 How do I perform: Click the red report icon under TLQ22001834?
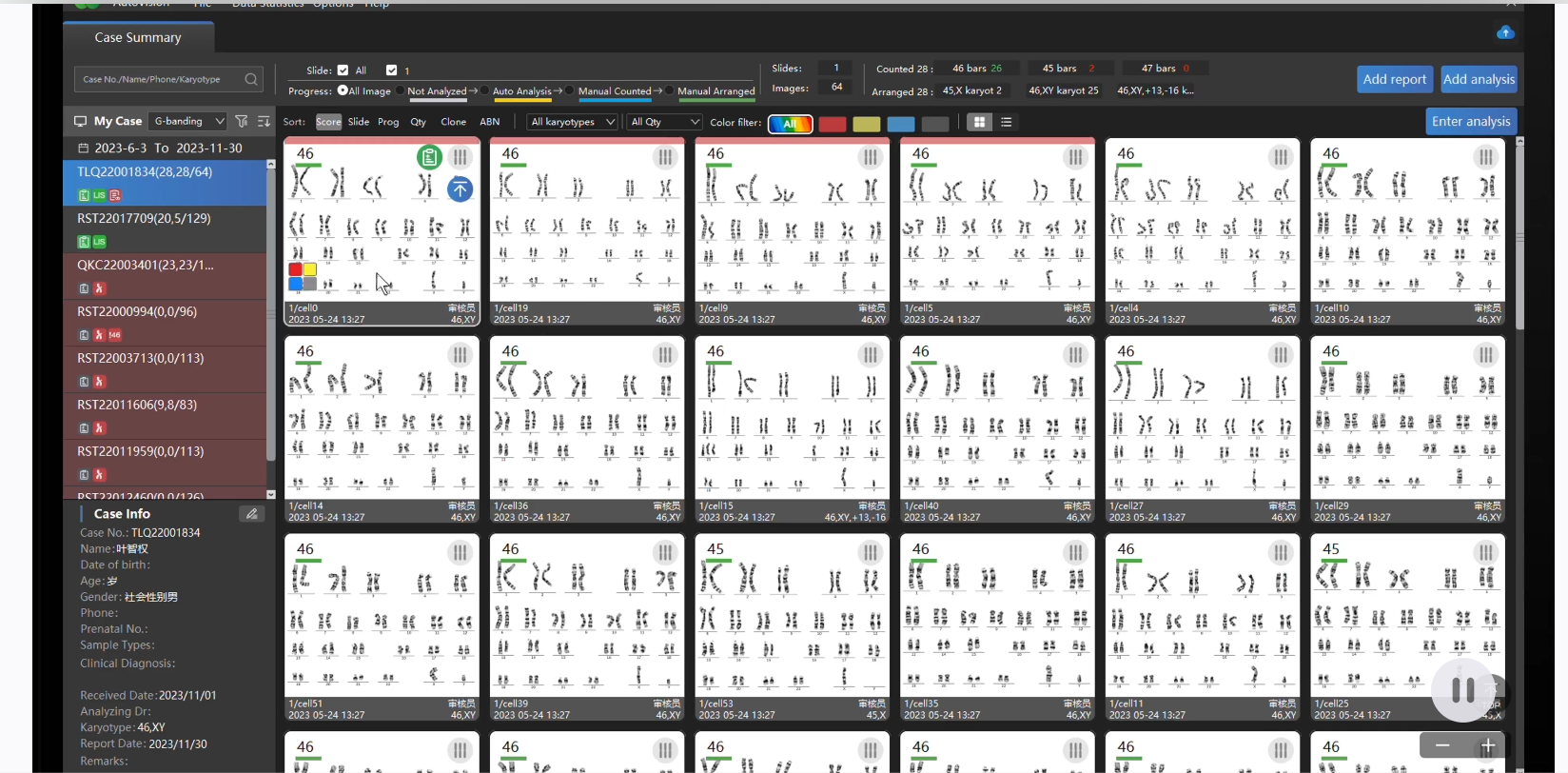115,195
